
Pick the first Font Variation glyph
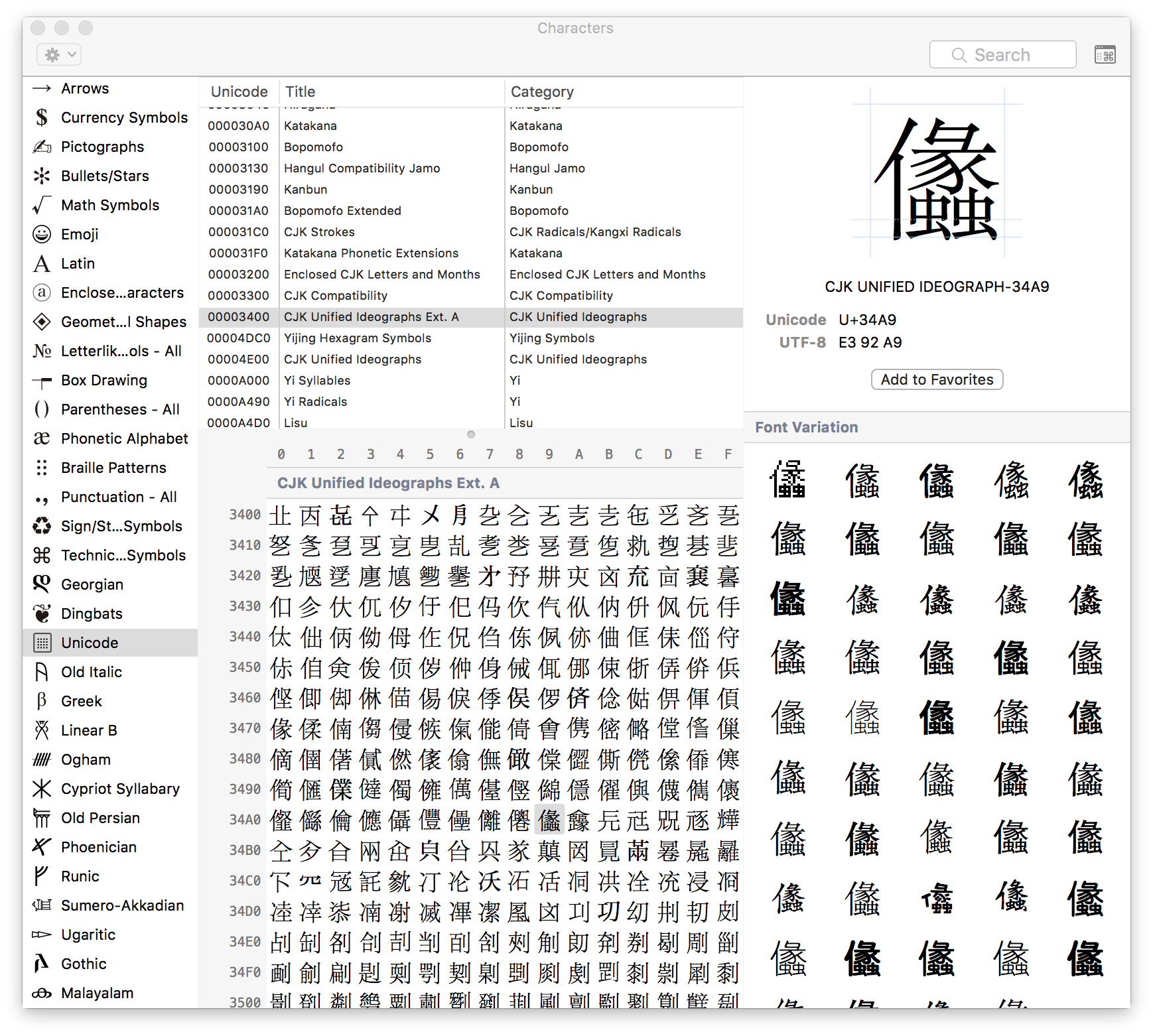point(788,480)
